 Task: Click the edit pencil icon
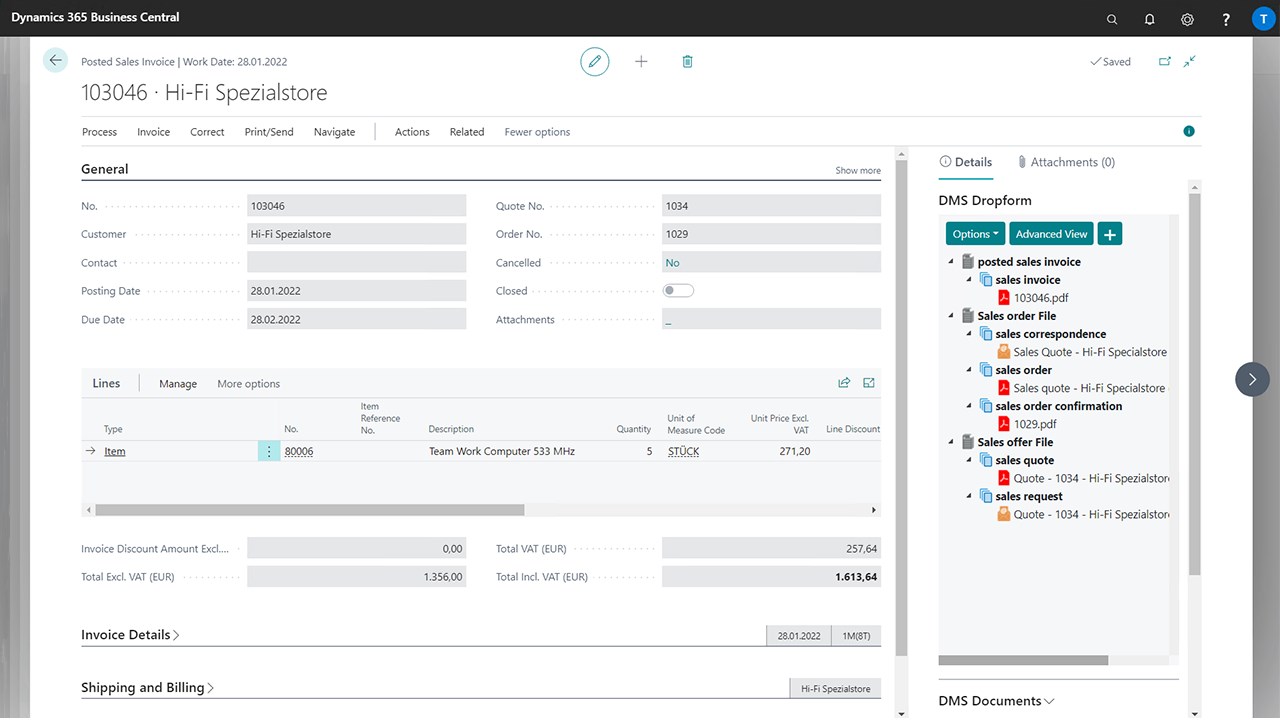pos(595,62)
